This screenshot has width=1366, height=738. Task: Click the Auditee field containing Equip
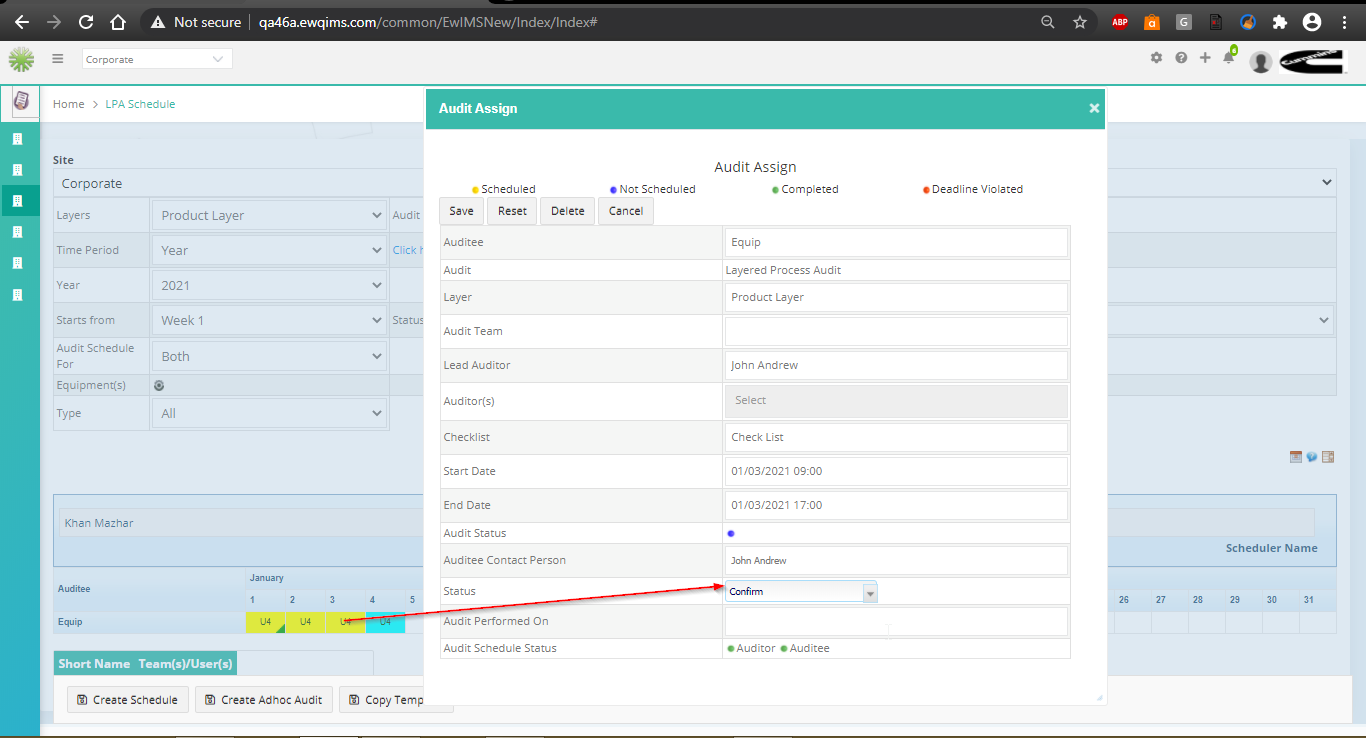tap(895, 242)
